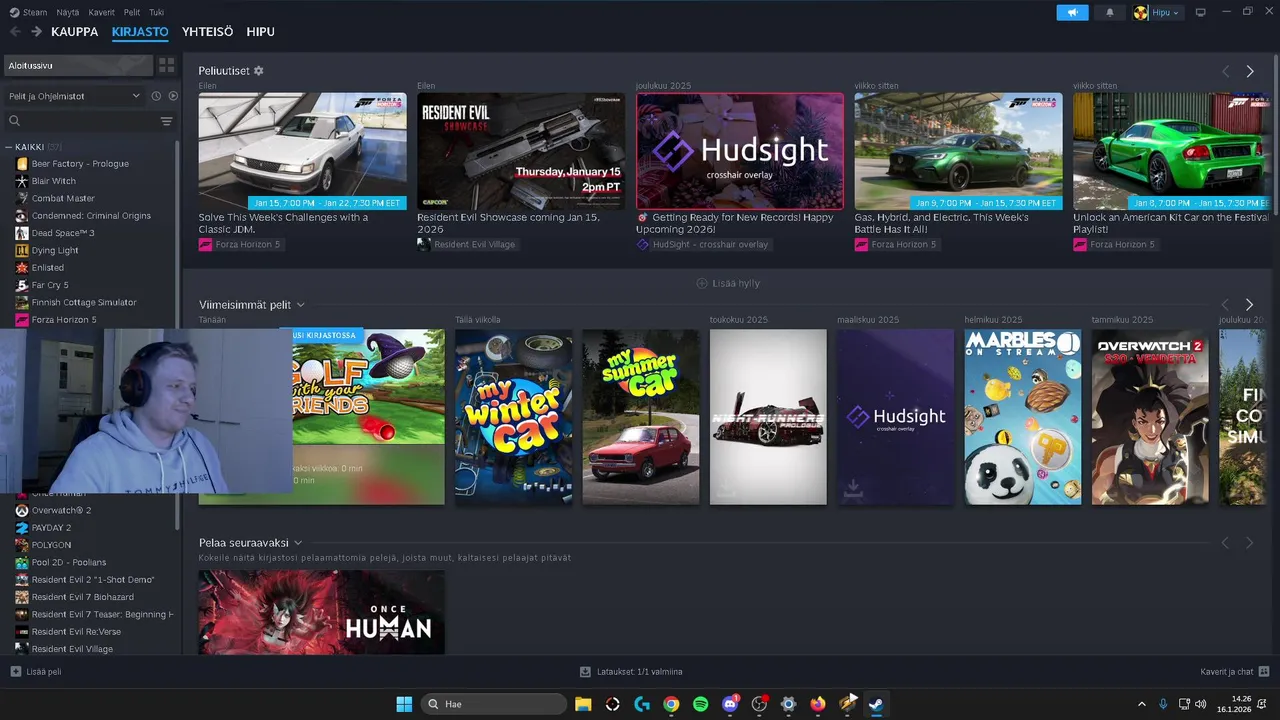Screen dimensions: 1280x720
Task: Click Lisää peli add game button
Action: pos(36,672)
